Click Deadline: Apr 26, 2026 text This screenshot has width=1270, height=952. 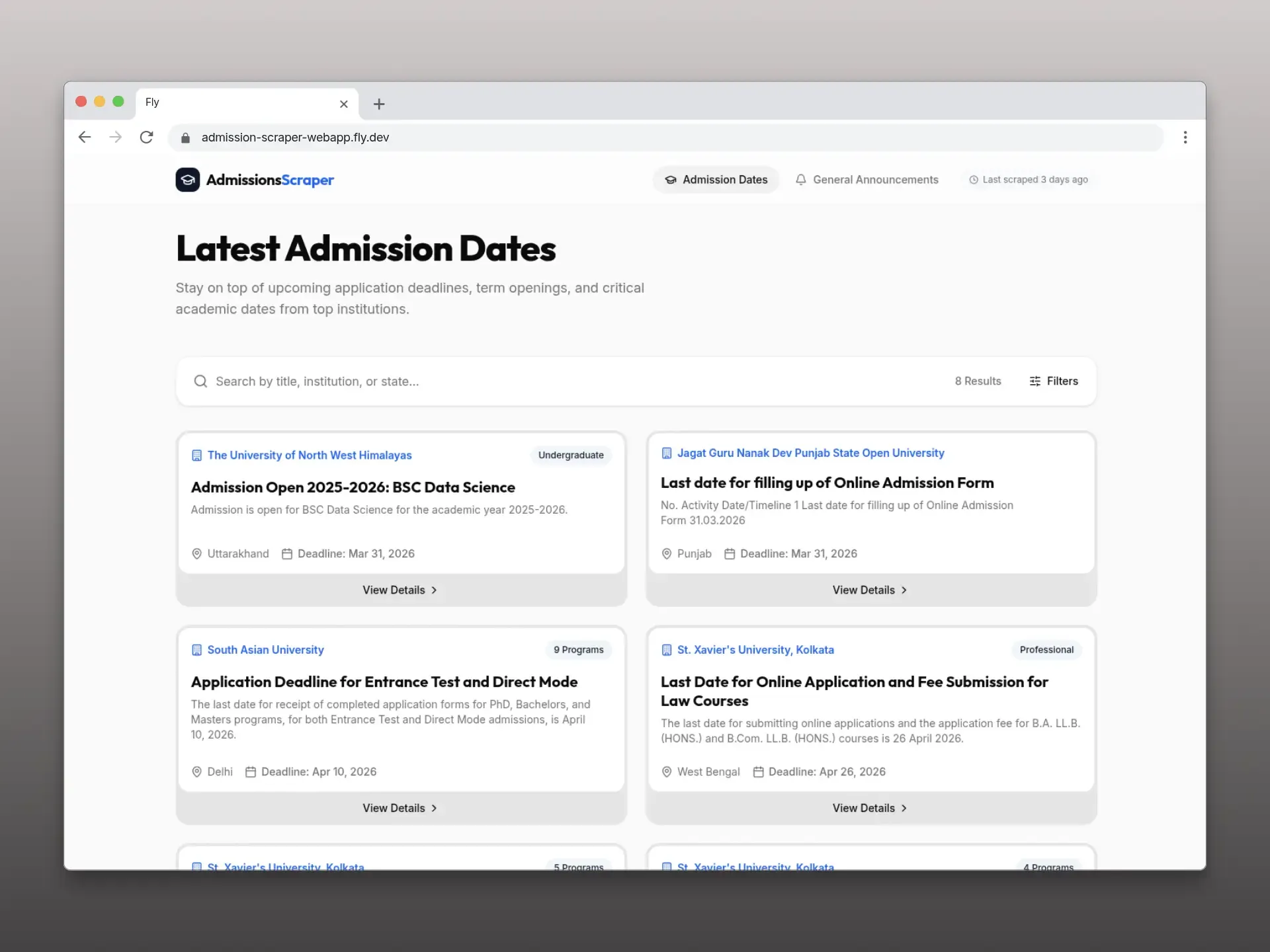827,772
